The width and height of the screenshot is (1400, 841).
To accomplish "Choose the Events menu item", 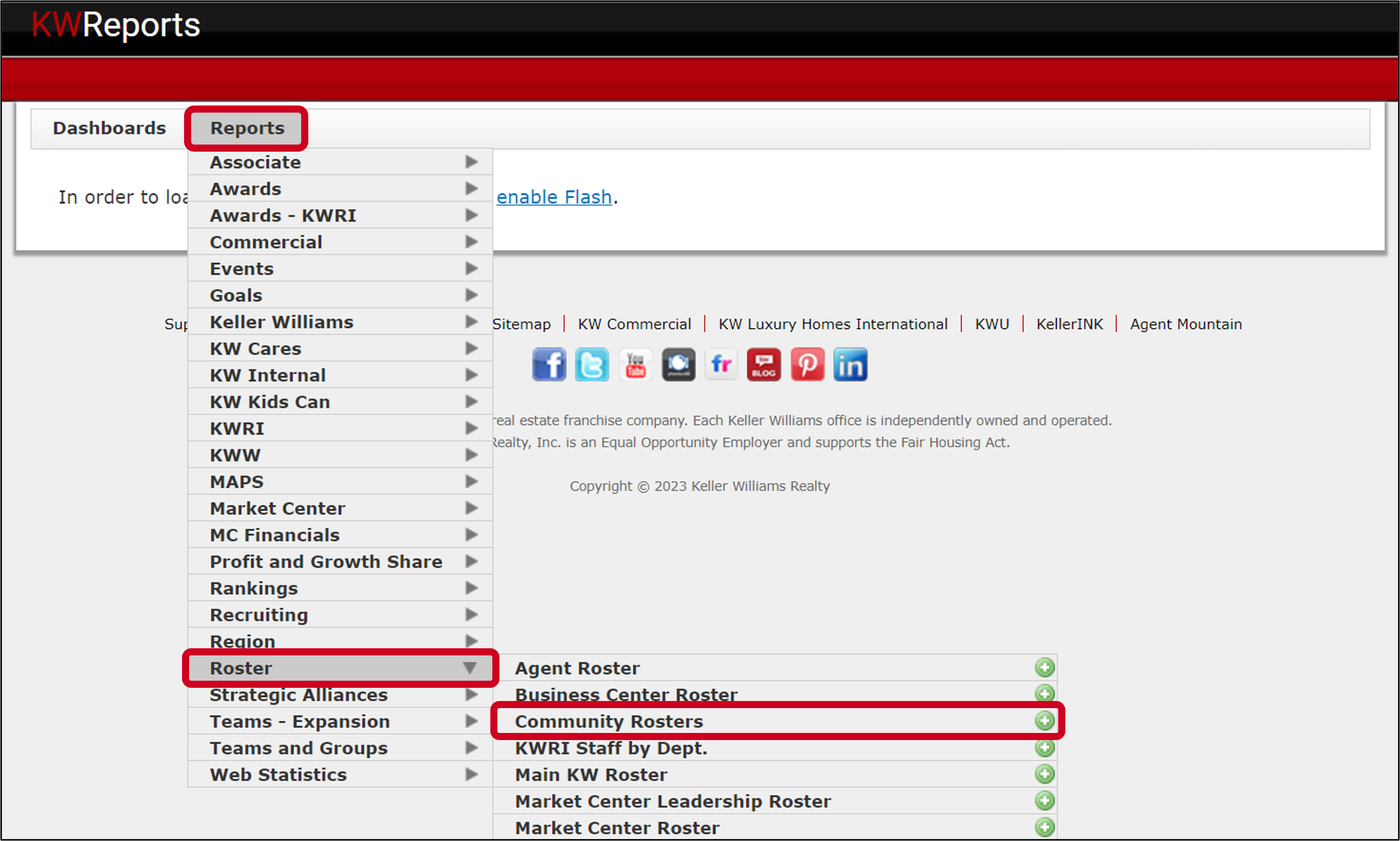I will coord(340,269).
